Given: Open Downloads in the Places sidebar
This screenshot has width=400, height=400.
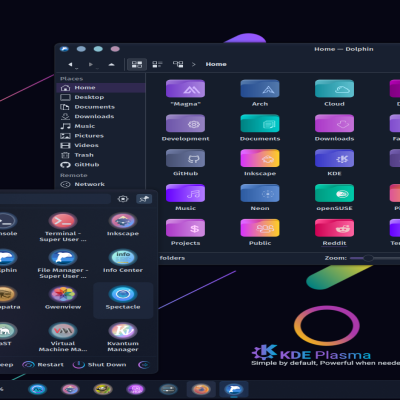Looking at the screenshot, I should 101,117.
